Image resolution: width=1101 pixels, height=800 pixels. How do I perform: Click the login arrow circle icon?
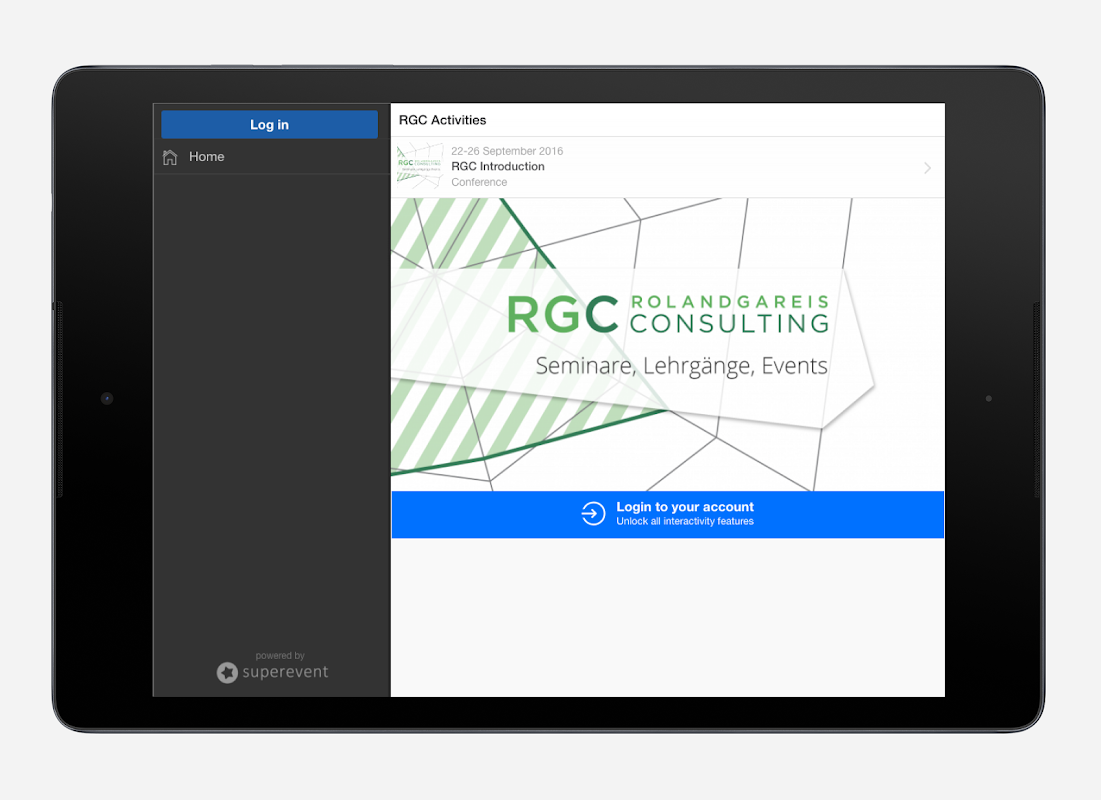click(593, 513)
